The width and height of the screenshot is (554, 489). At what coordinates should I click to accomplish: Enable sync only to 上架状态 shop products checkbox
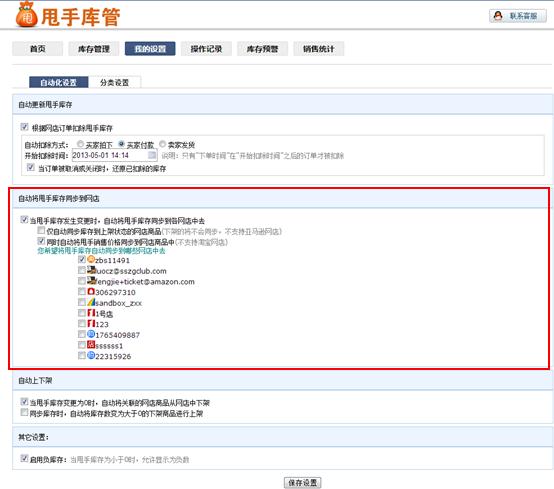pos(41,230)
